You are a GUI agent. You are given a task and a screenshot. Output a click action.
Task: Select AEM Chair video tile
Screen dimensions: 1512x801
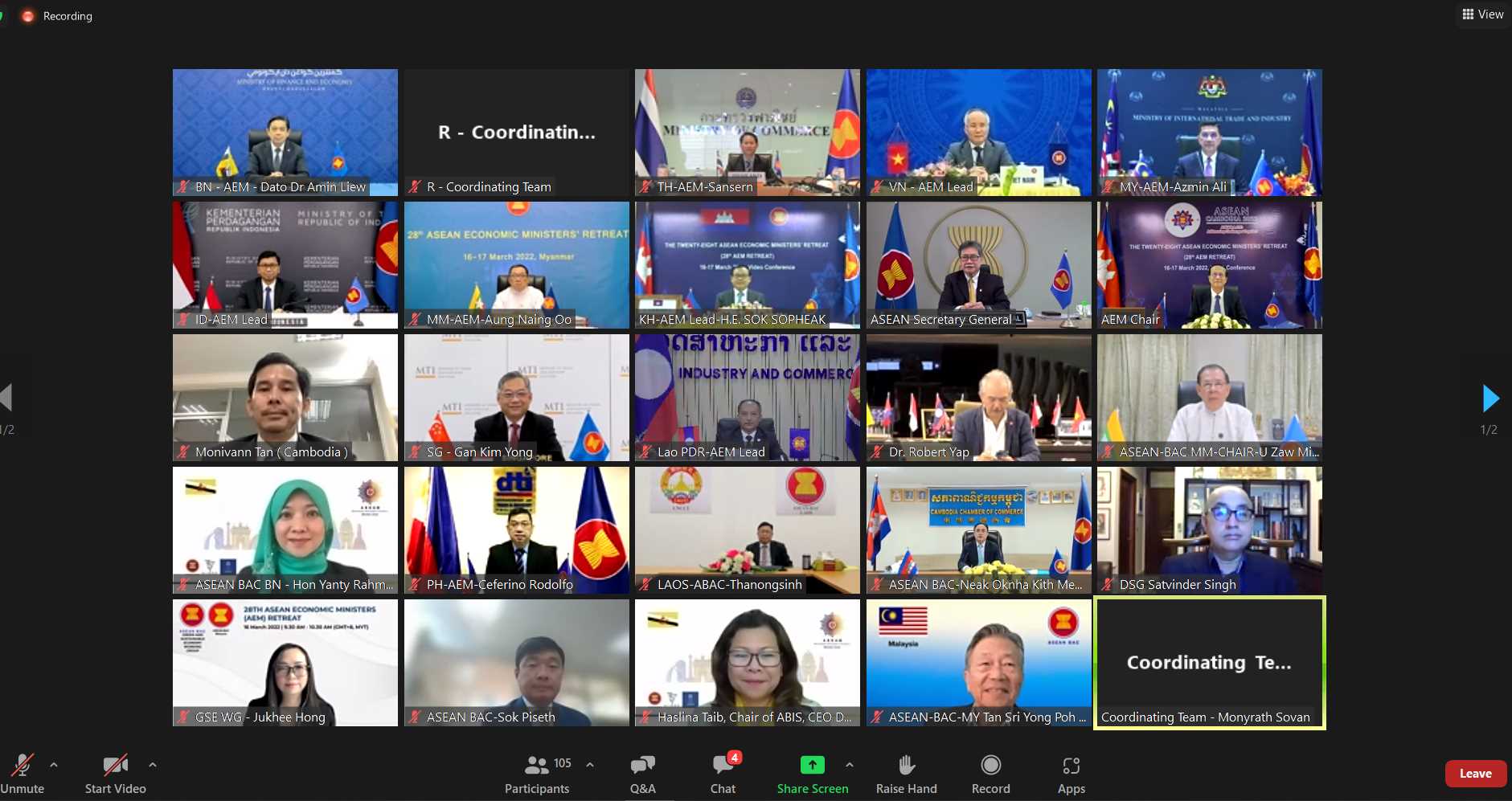1210,265
